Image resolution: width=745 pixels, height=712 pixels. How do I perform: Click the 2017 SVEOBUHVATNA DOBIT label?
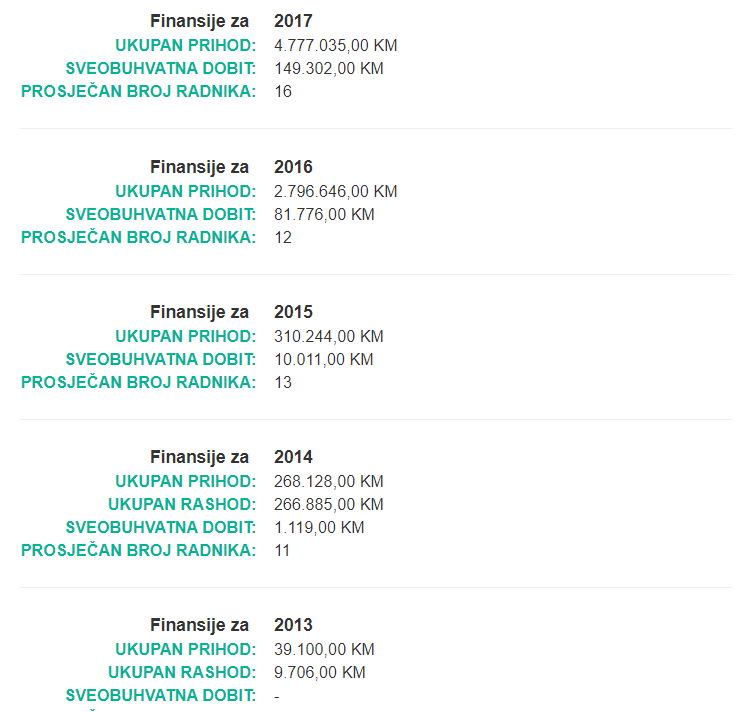click(x=161, y=68)
